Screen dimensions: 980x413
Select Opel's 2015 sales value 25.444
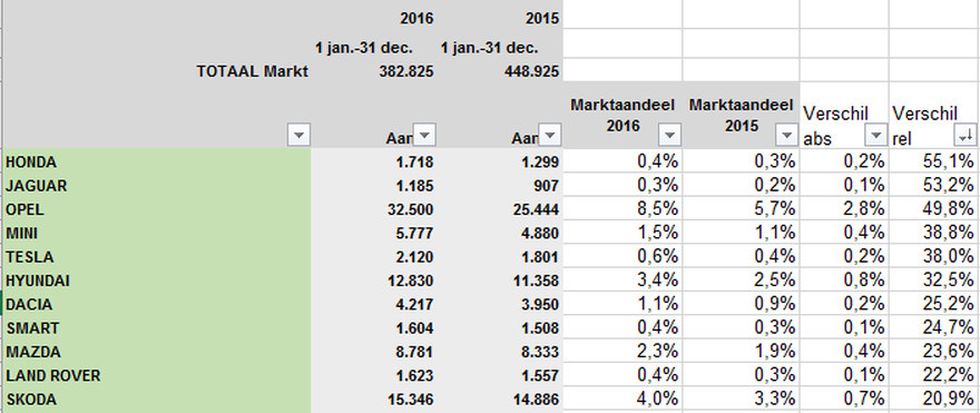(x=536, y=209)
